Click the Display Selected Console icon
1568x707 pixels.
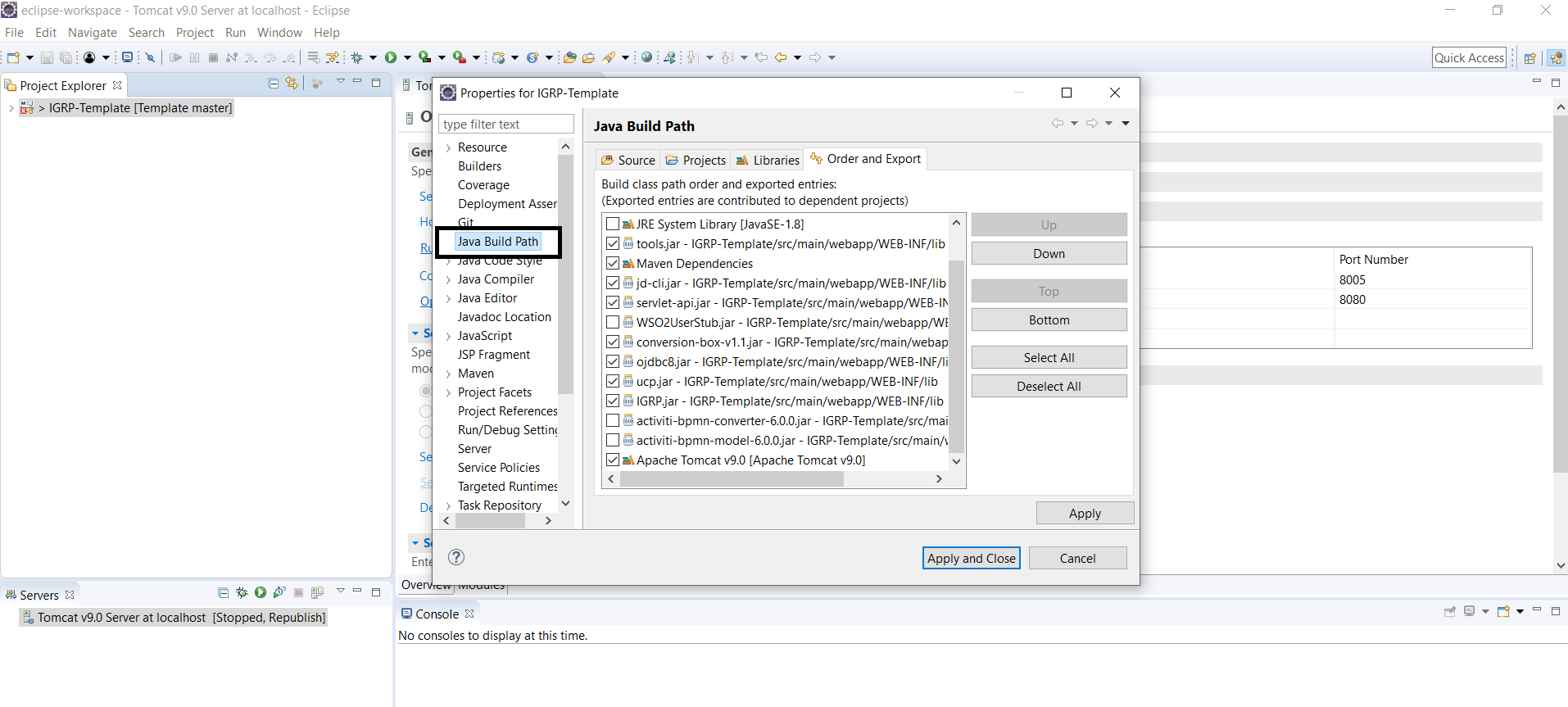[1470, 611]
